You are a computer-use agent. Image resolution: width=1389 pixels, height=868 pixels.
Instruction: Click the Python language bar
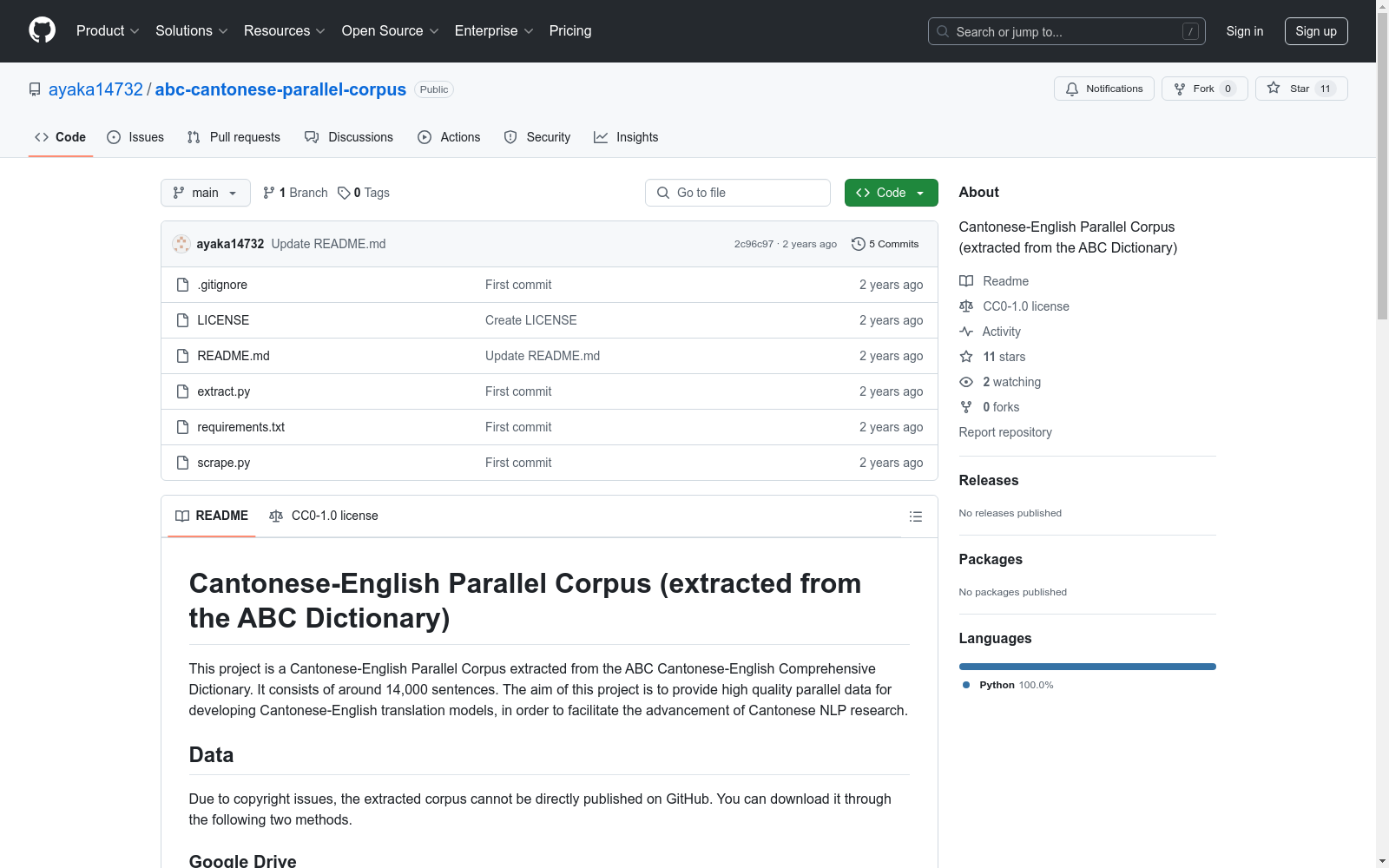[1088, 667]
